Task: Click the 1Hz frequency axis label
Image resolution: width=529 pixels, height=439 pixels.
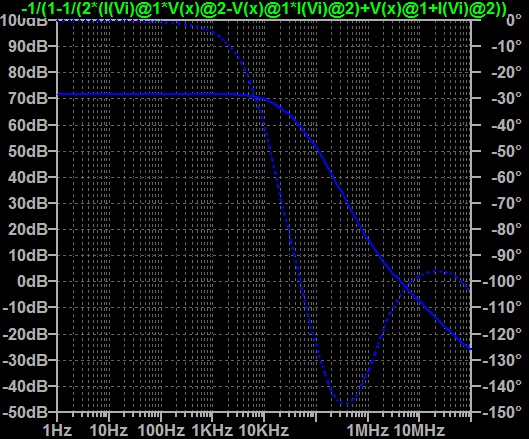Action: [57, 431]
